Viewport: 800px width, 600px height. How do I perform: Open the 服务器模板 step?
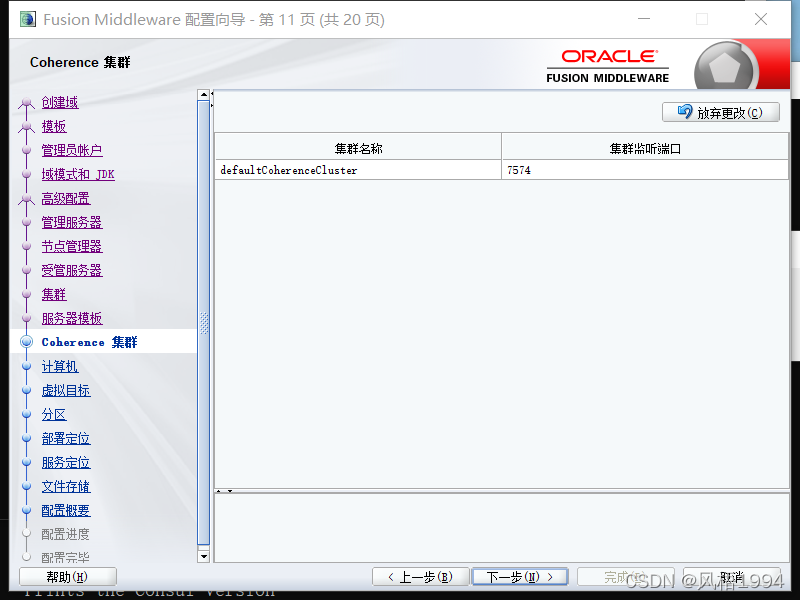(72, 318)
